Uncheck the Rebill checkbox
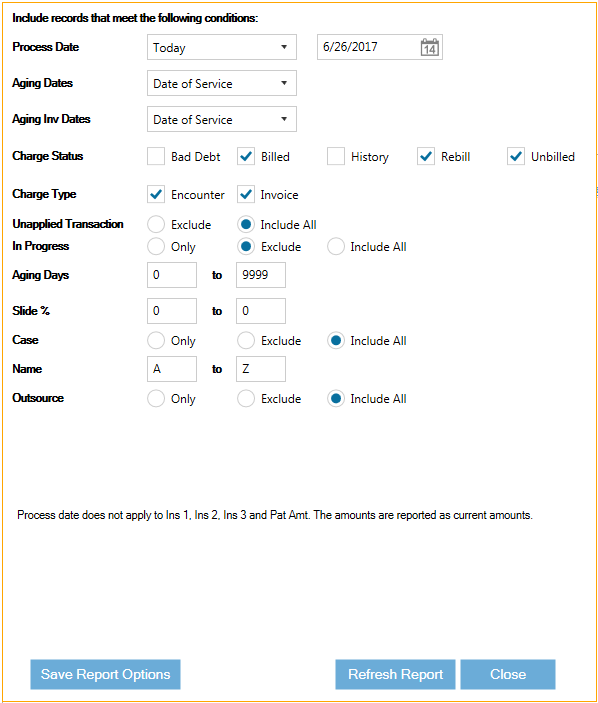 [x=426, y=156]
